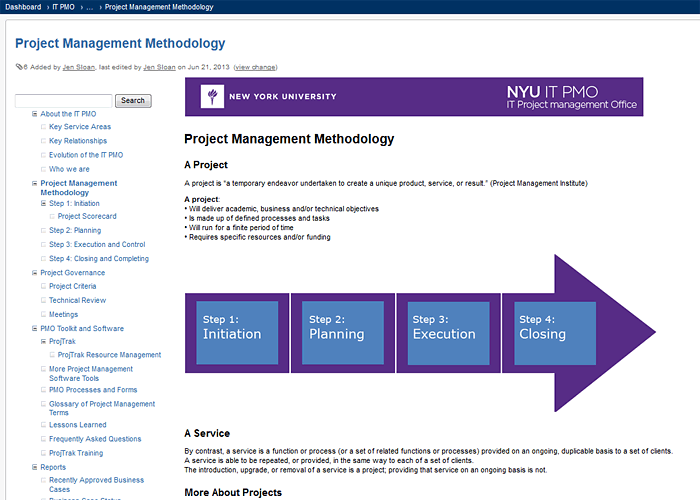Open ProjTrak Training page
The width and height of the screenshot is (700, 500).
click(76, 453)
